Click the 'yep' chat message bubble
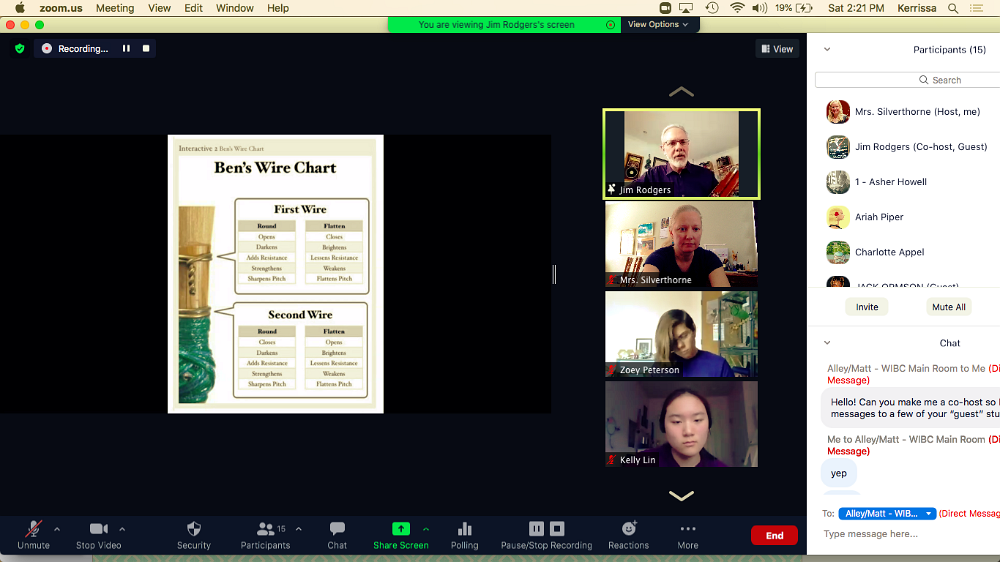Image resolution: width=1000 pixels, height=562 pixels. (839, 473)
